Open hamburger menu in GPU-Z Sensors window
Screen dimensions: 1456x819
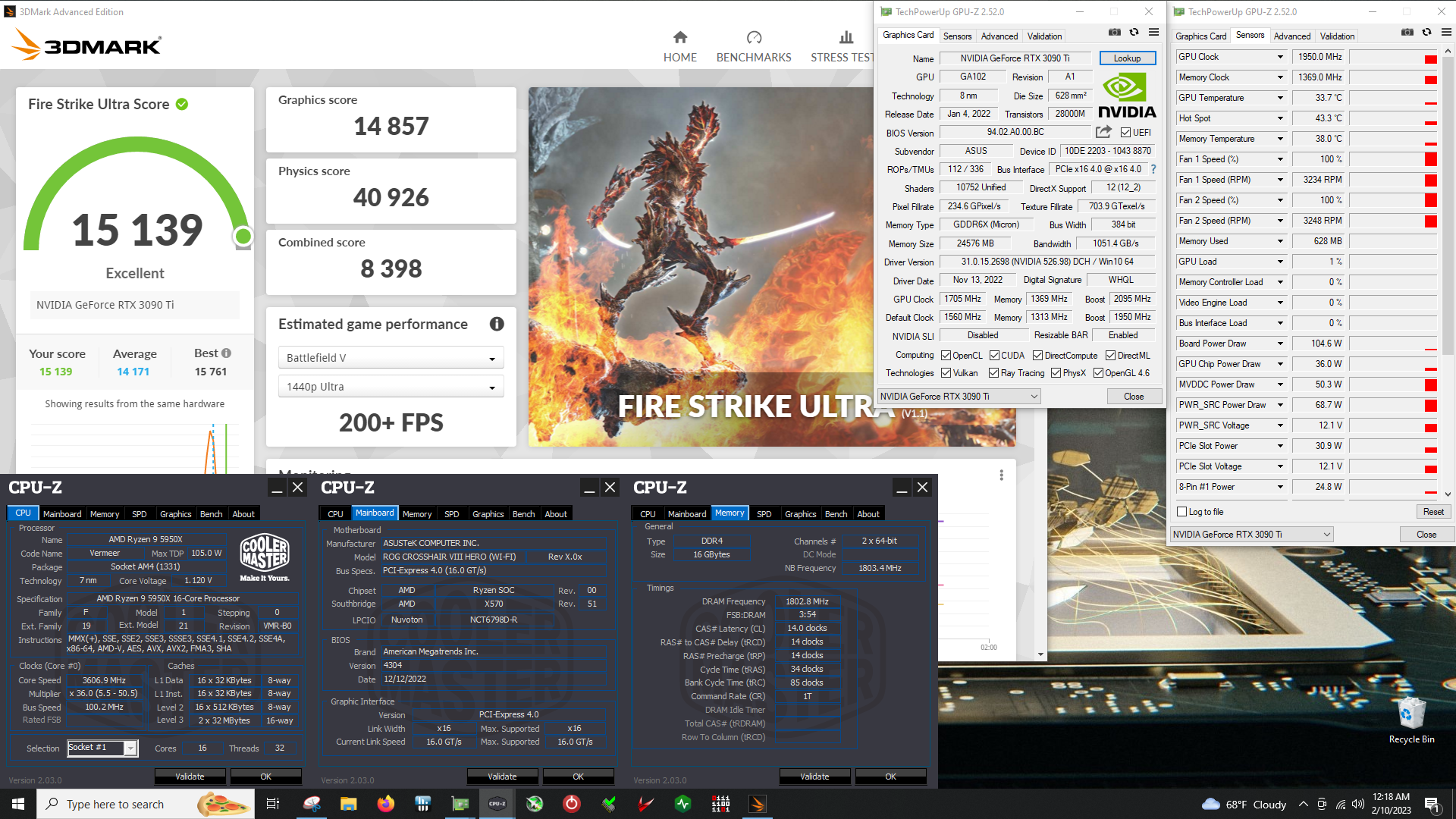click(1446, 33)
